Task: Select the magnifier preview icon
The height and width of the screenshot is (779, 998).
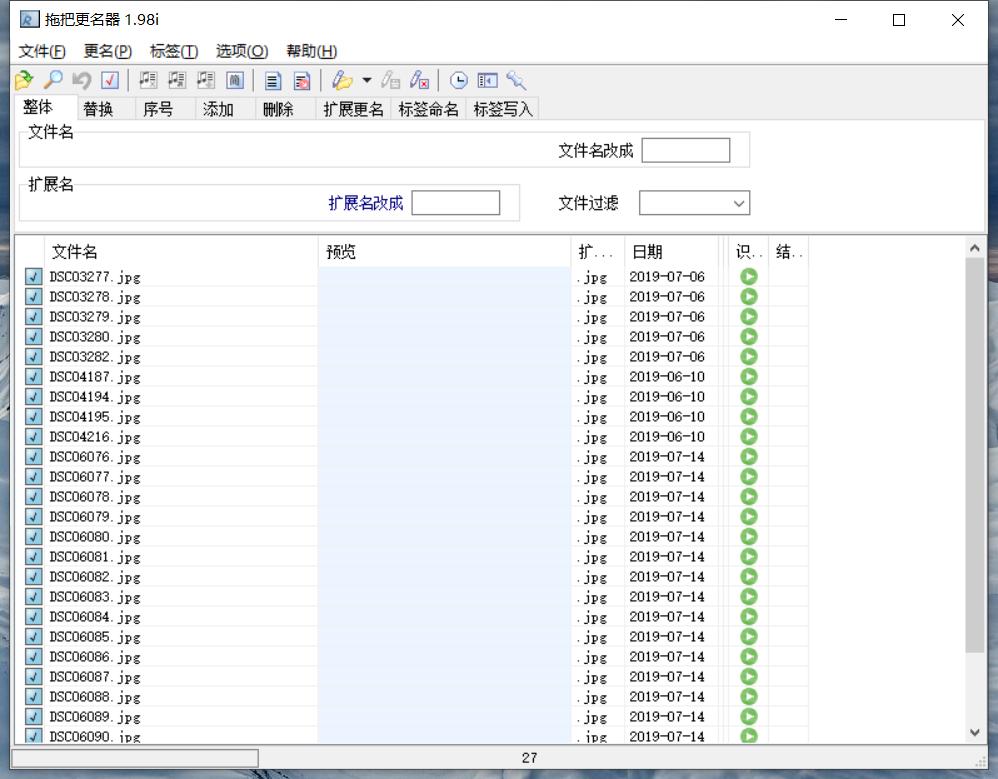Action: click(54, 80)
